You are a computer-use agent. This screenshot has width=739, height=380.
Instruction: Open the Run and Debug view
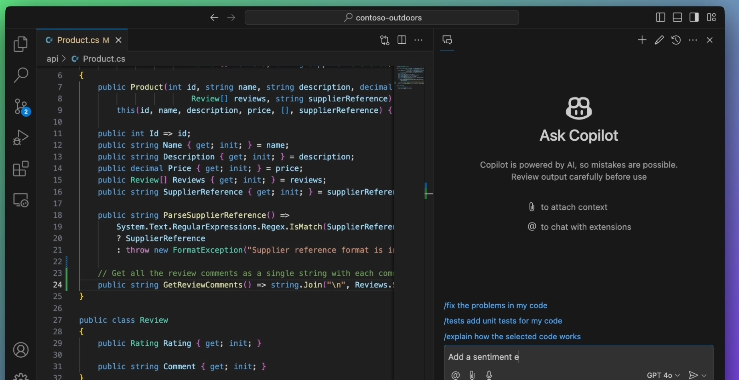20,137
